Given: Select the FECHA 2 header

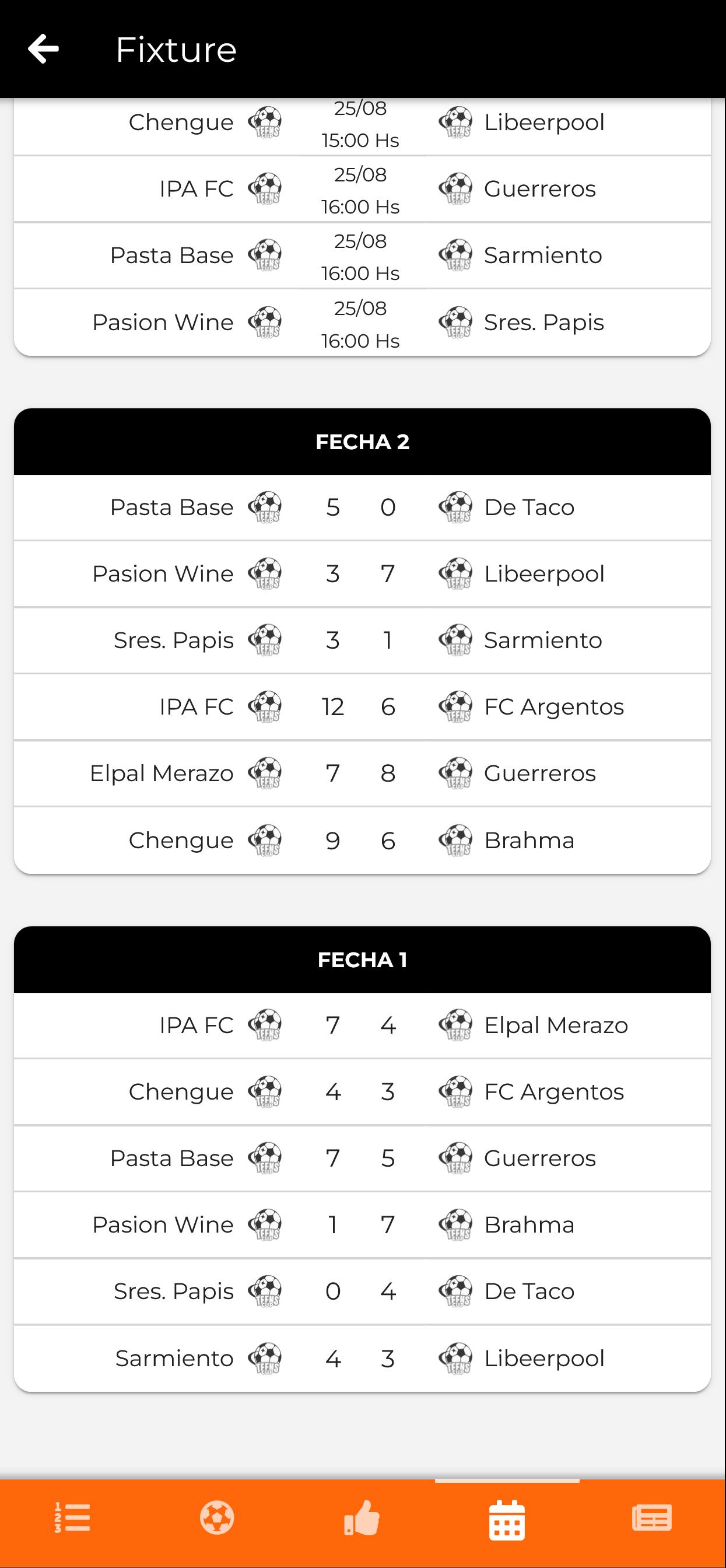Looking at the screenshot, I should point(362,442).
